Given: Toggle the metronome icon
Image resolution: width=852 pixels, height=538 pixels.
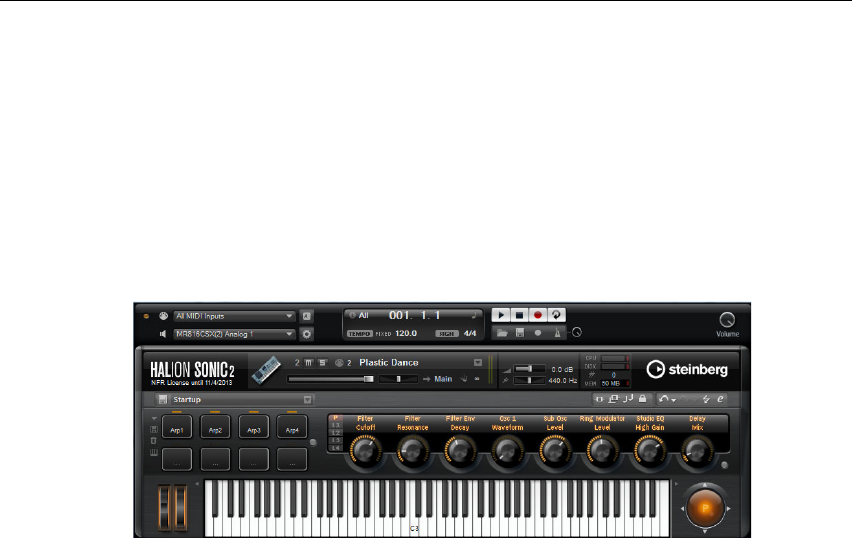Looking at the screenshot, I should pos(557,333).
